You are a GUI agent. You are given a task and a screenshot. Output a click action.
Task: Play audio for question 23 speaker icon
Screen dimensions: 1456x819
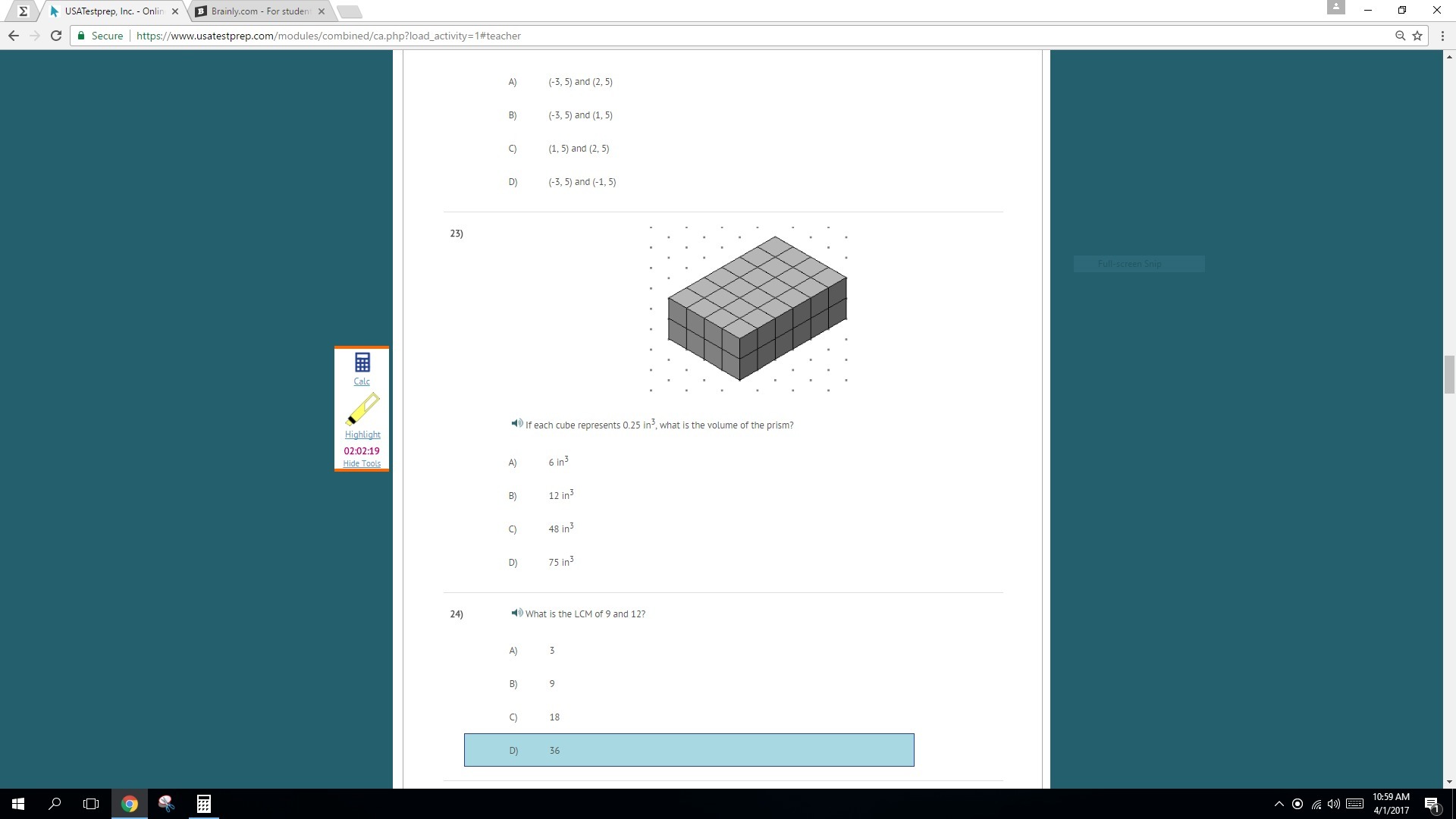point(516,424)
